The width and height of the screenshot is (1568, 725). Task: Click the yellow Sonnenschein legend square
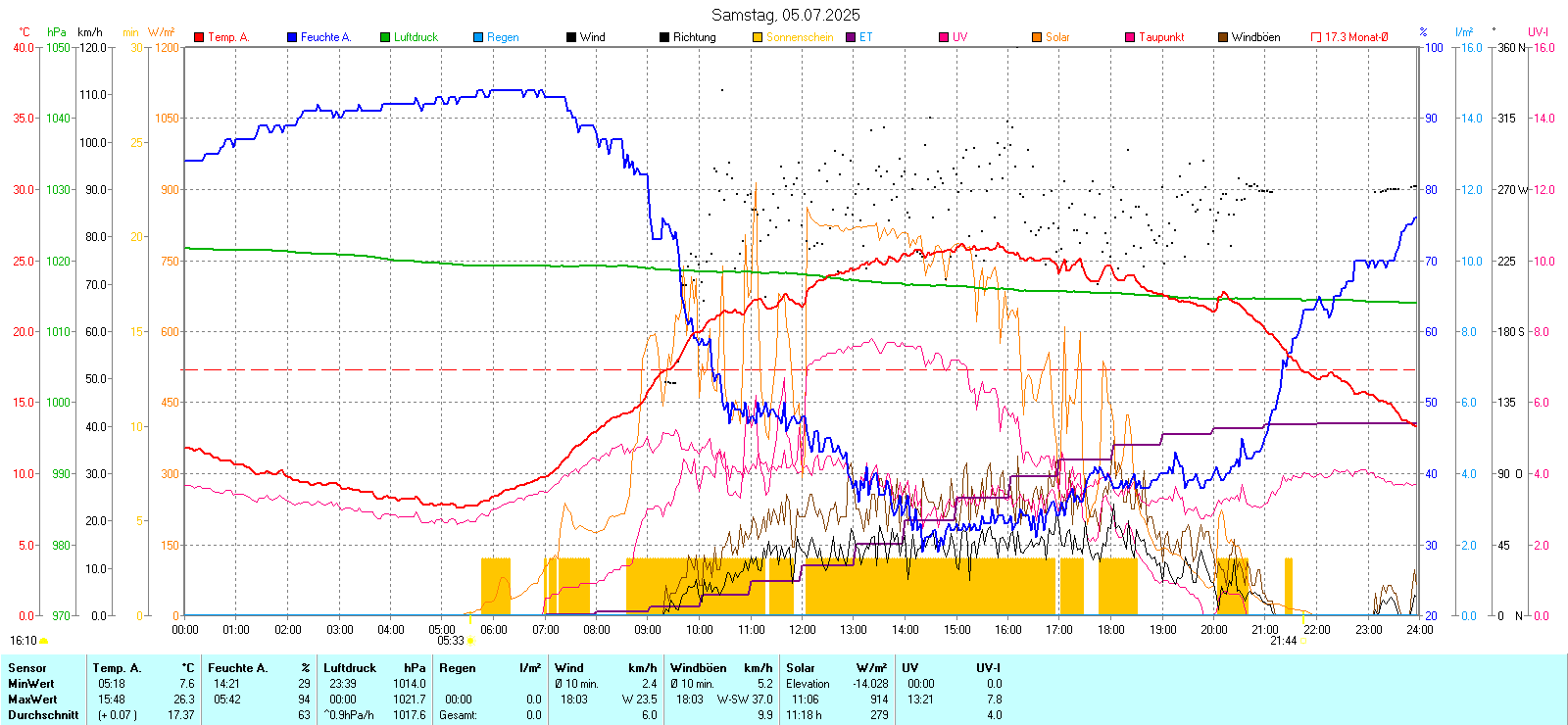(x=758, y=37)
